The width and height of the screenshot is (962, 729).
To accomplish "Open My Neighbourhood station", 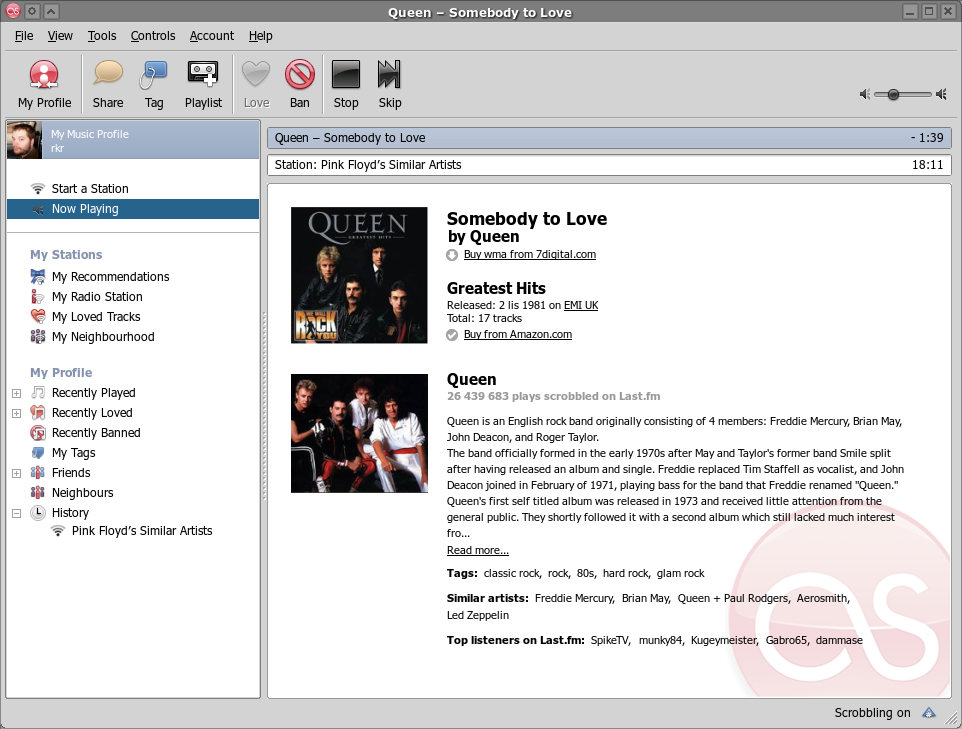I will (103, 337).
